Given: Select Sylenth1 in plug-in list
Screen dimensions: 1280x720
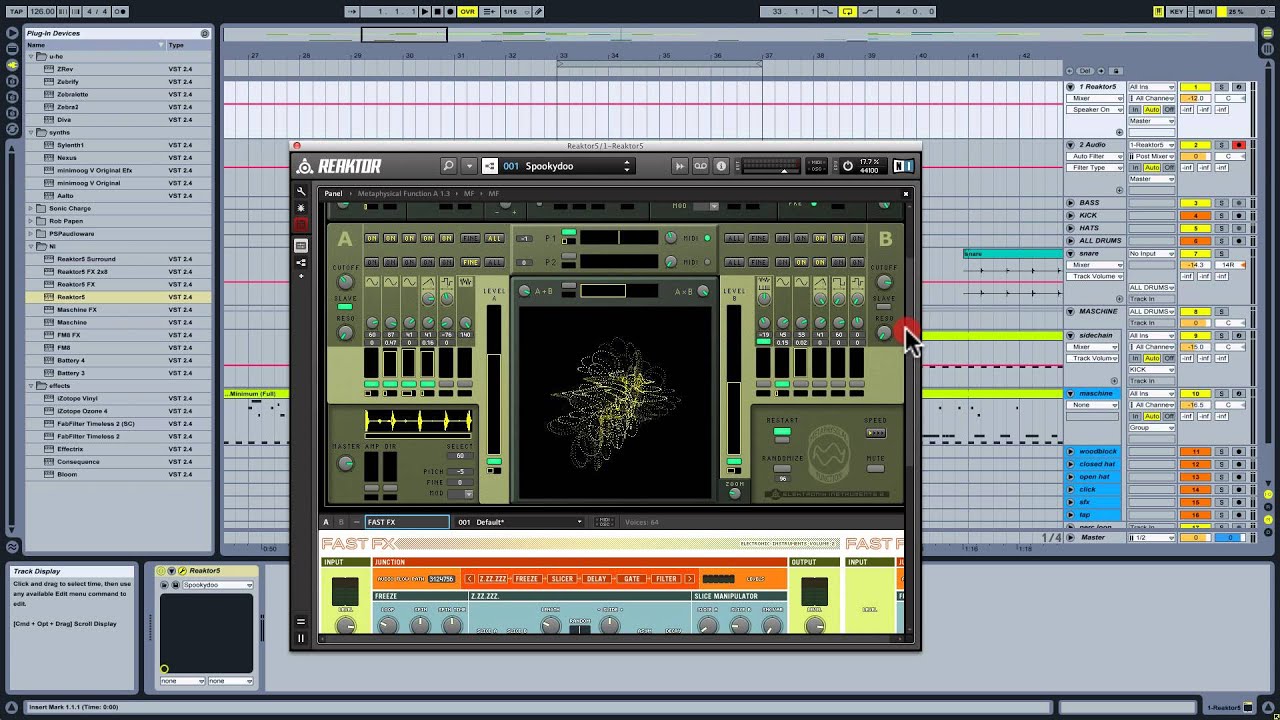Looking at the screenshot, I should pos(70,145).
